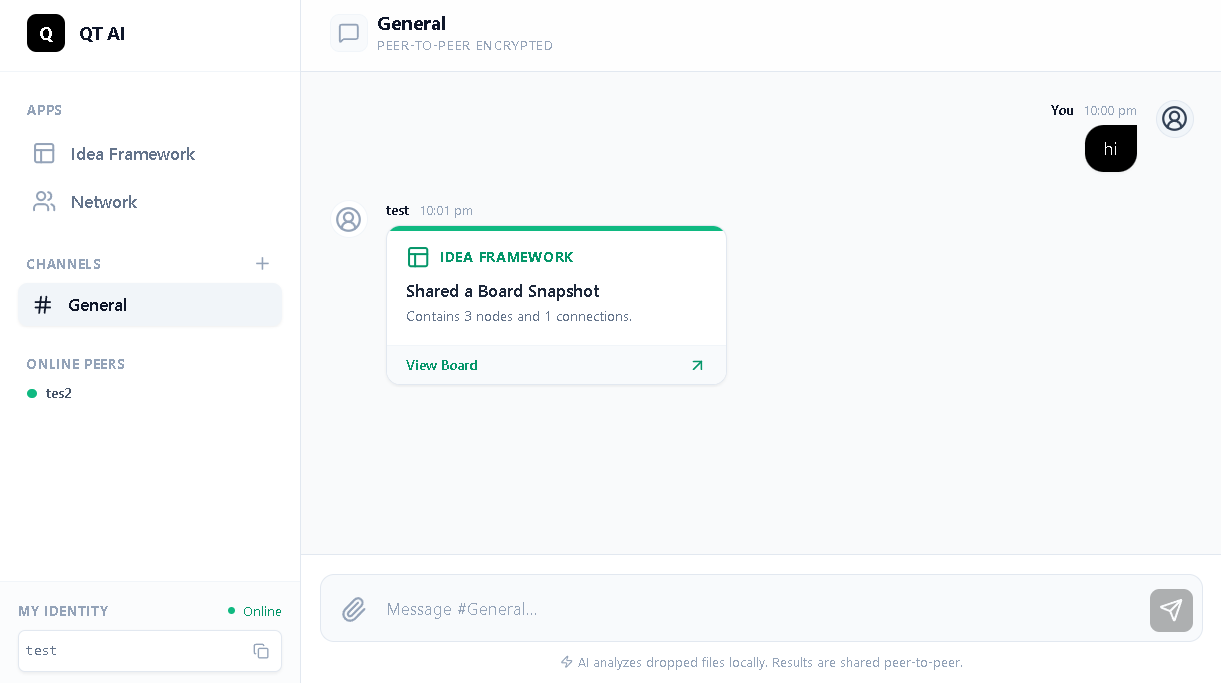Copy identity with the copy icon

261,651
